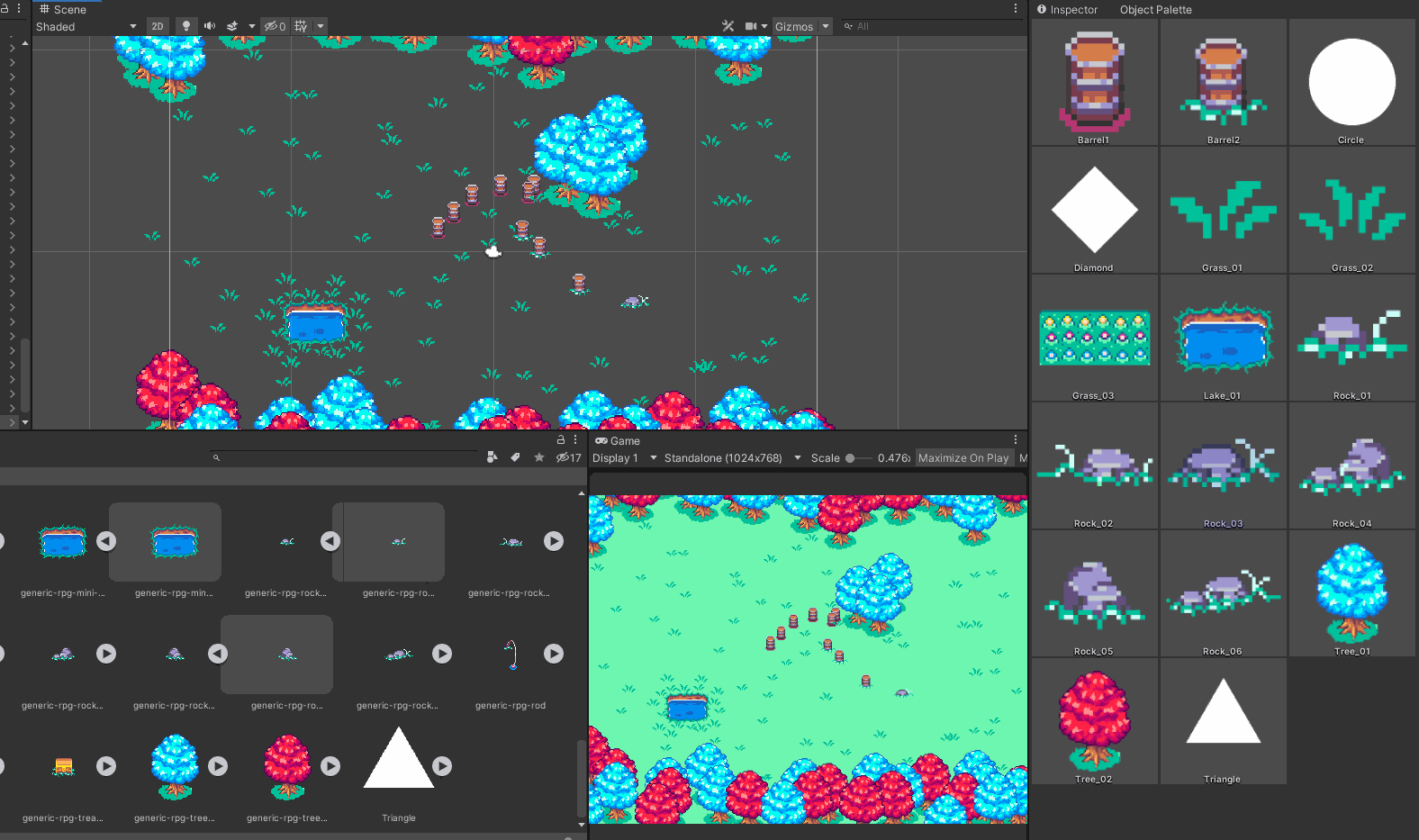Image resolution: width=1419 pixels, height=840 pixels.
Task: Toggle scene lighting bulb icon
Action: (x=186, y=26)
